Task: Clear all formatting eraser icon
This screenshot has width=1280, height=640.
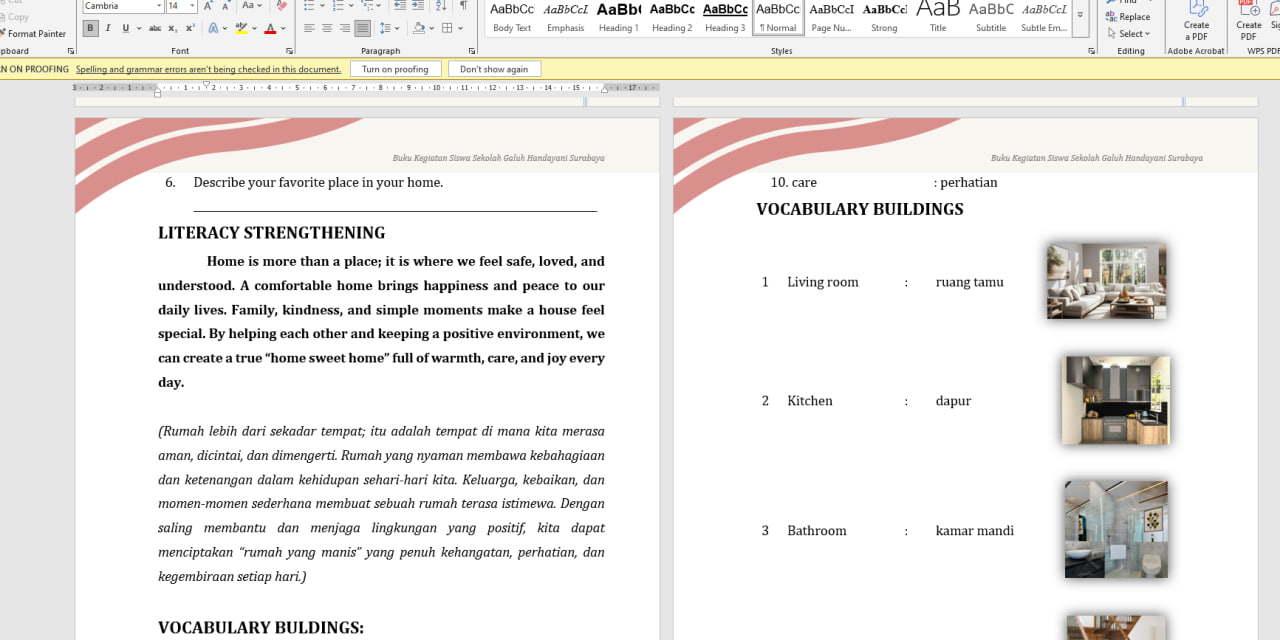Action: point(281,6)
